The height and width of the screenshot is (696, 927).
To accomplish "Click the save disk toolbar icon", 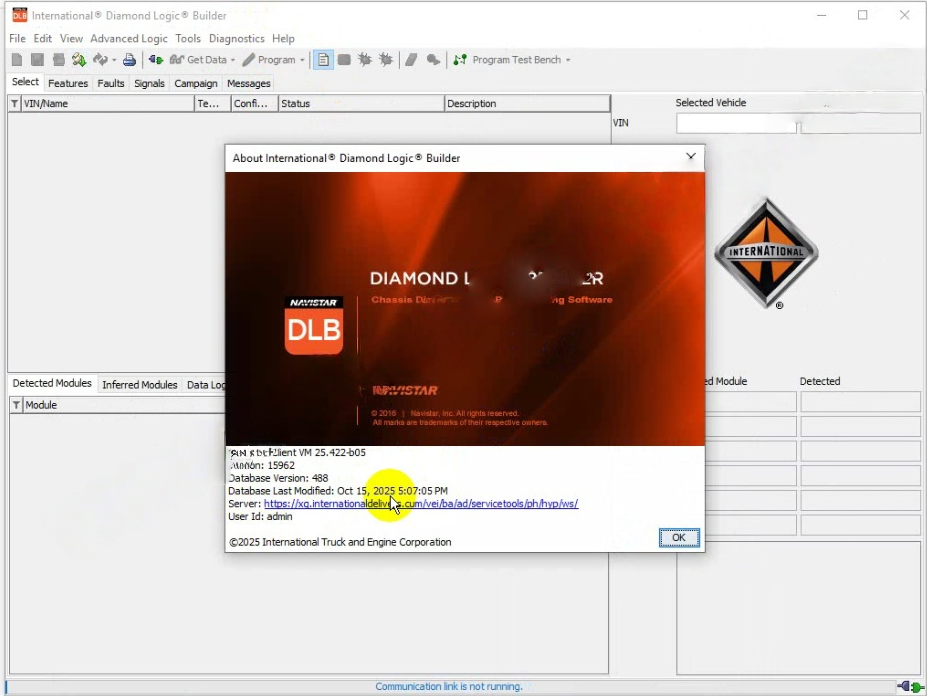I will (x=37, y=60).
